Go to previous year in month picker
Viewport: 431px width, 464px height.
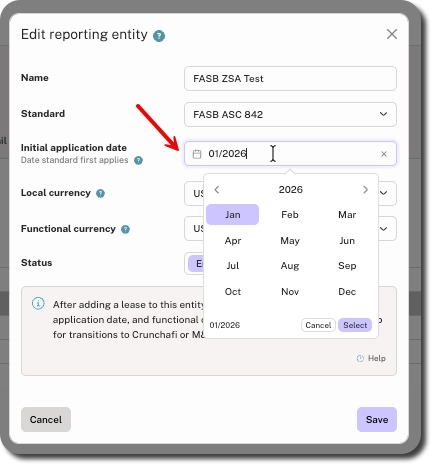pyautogui.click(x=217, y=190)
